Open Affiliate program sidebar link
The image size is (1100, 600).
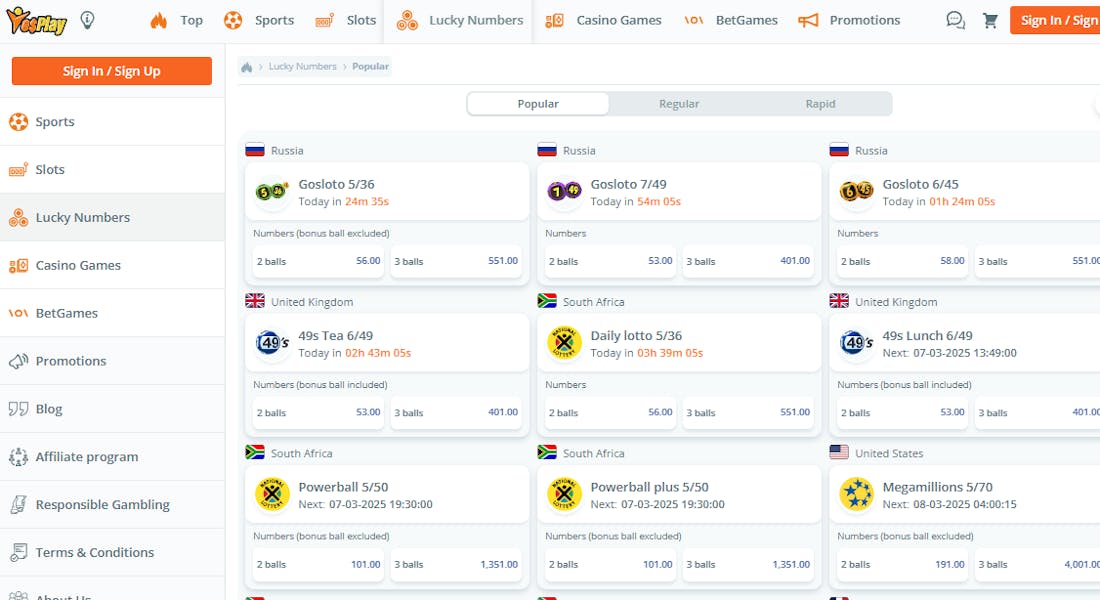pos(87,457)
